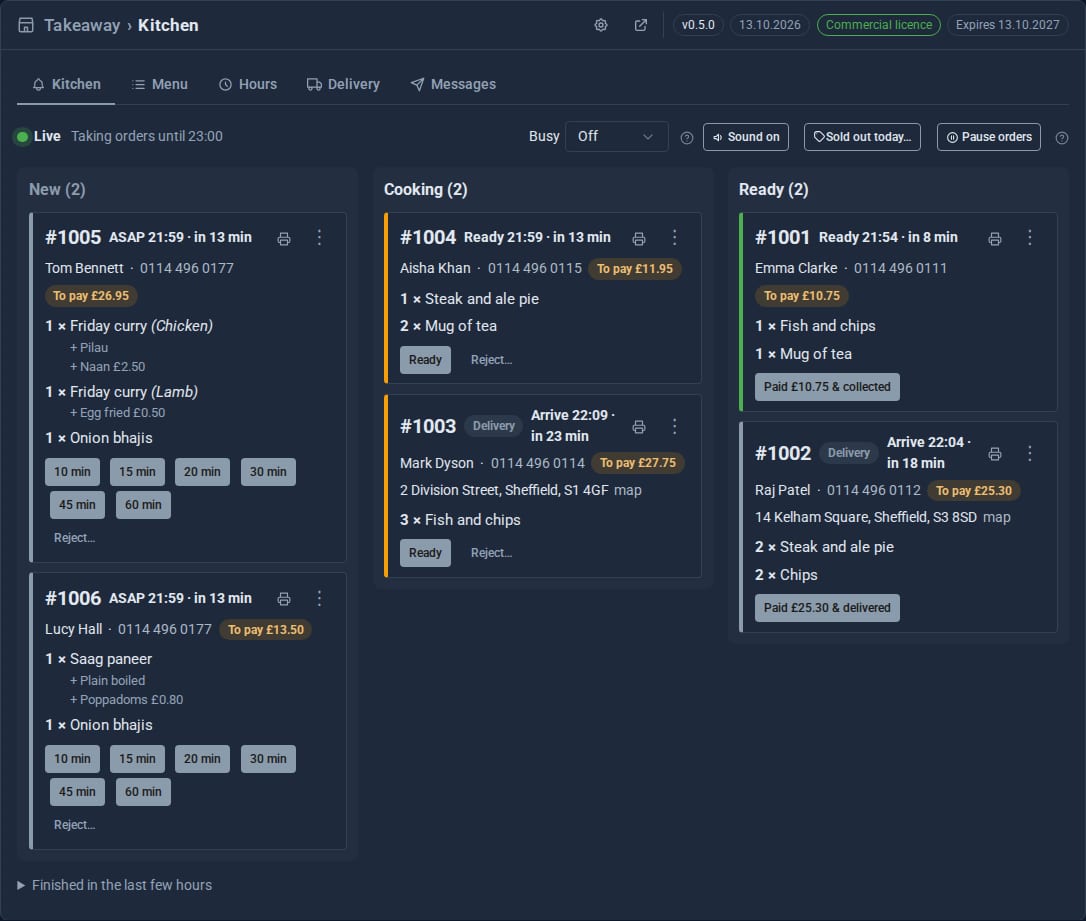Print order #1003 ticket

639,427
